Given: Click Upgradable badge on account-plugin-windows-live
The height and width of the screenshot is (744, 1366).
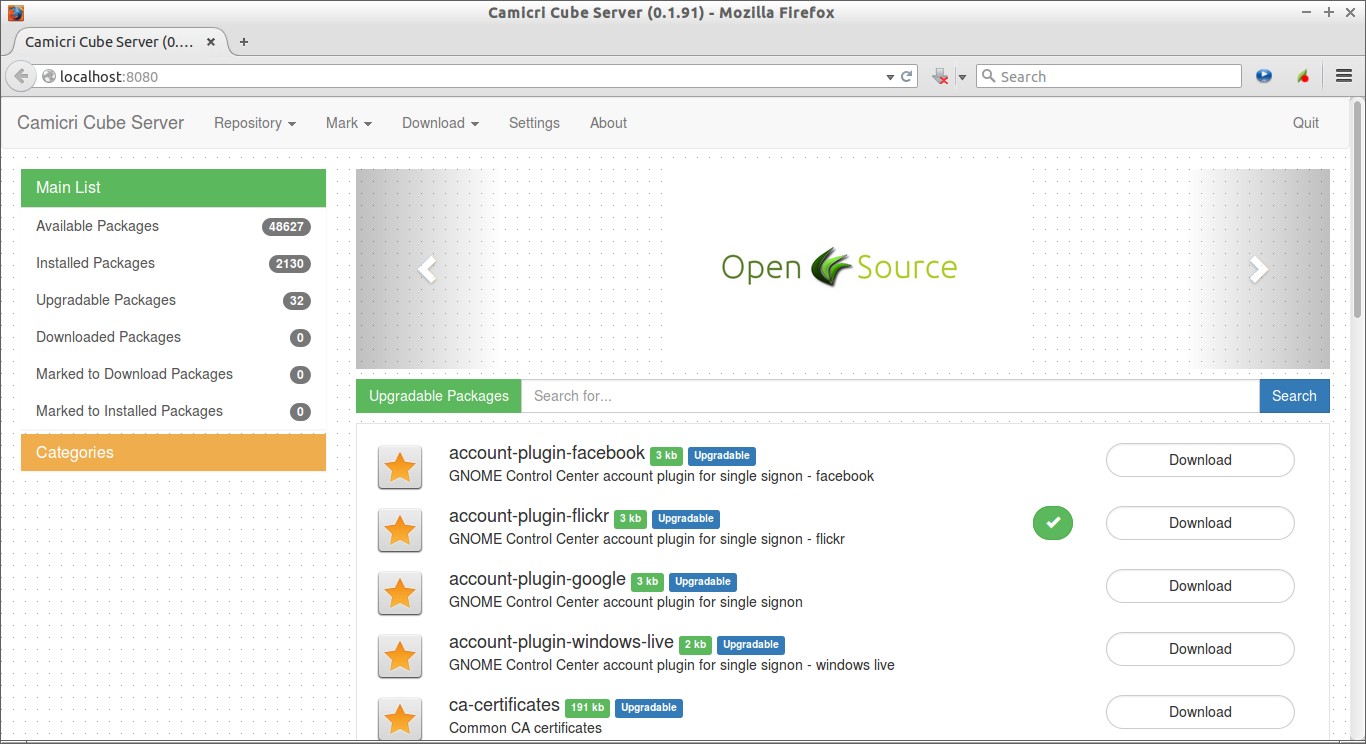Looking at the screenshot, I should click(750, 644).
